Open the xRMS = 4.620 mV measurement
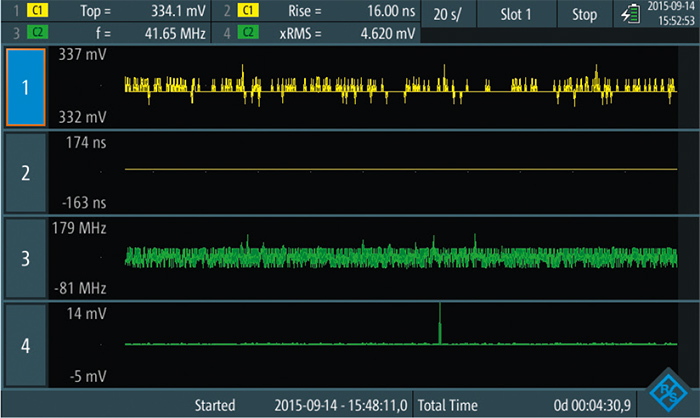 [x=340, y=33]
